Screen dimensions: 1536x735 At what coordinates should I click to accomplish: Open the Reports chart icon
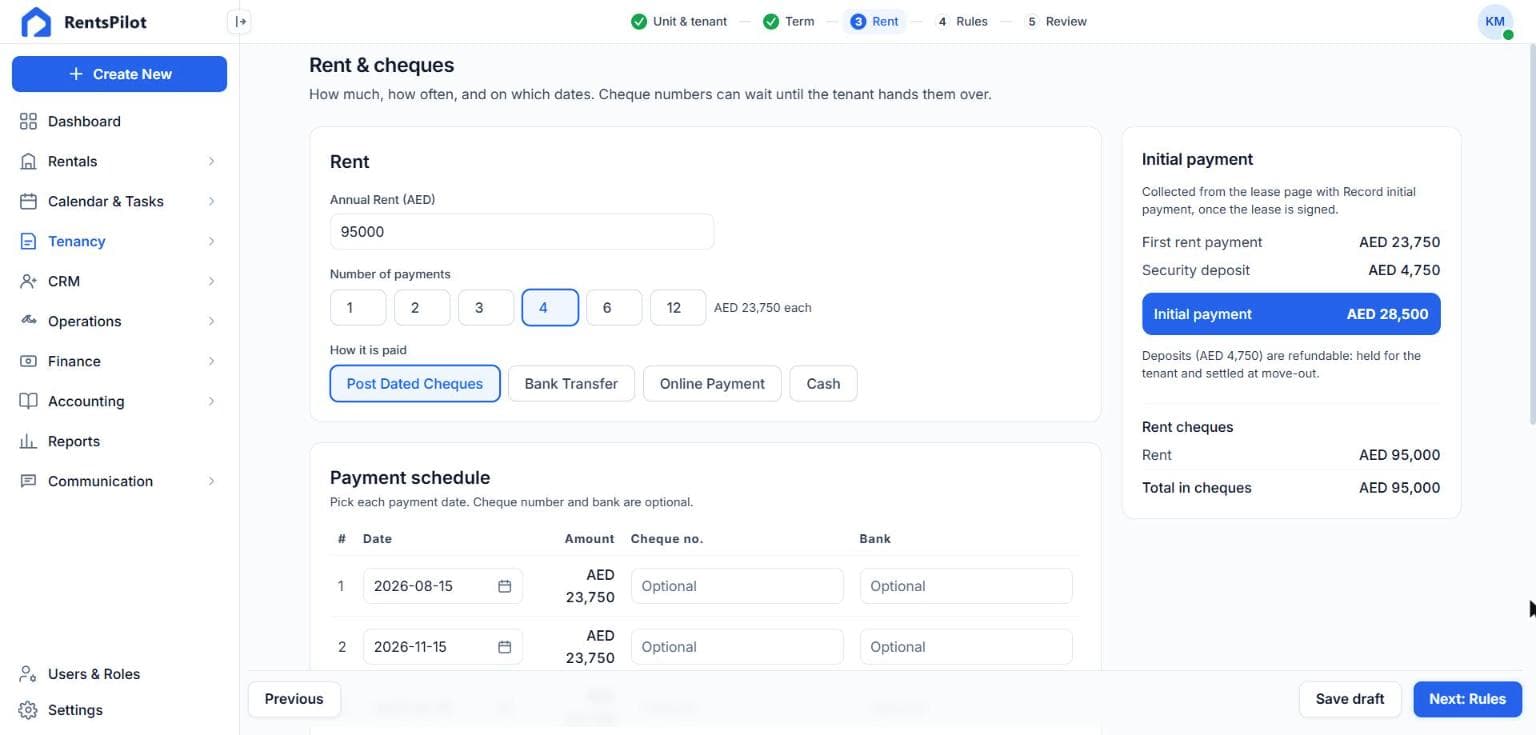[28, 441]
